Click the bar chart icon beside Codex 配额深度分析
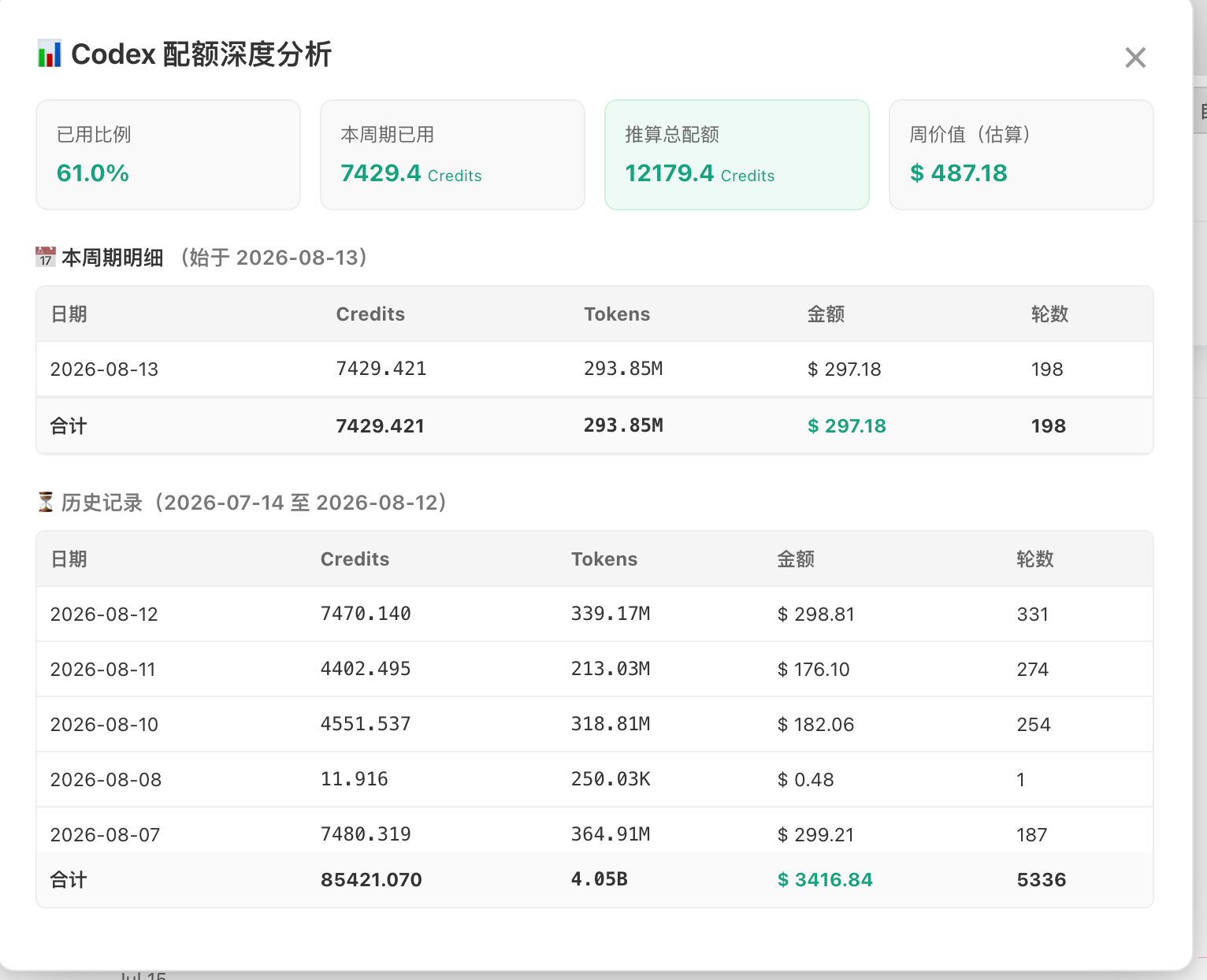This screenshot has width=1207, height=980. coord(50,54)
